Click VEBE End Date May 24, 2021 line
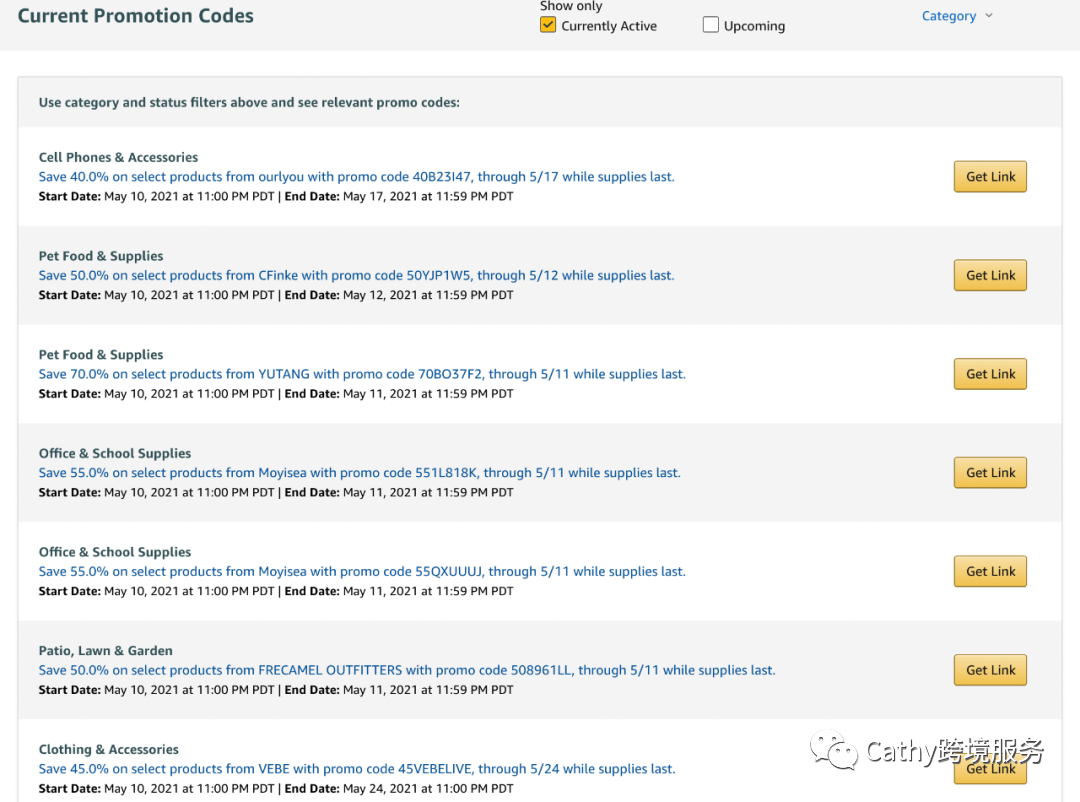This screenshot has width=1080, height=802. [x=276, y=788]
